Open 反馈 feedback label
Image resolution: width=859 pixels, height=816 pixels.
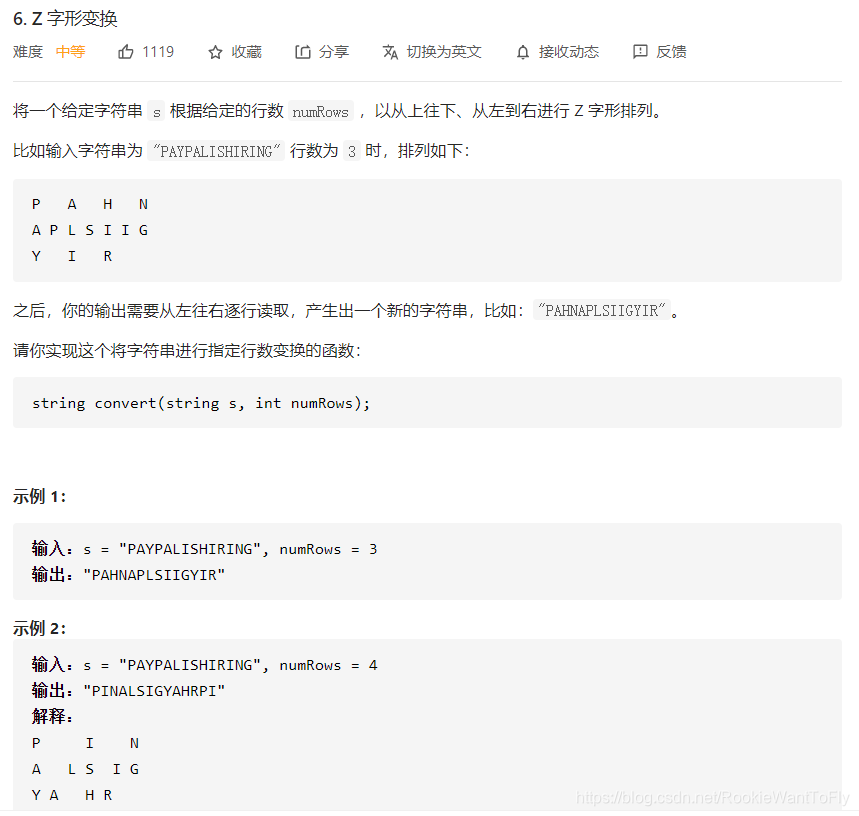pos(672,51)
